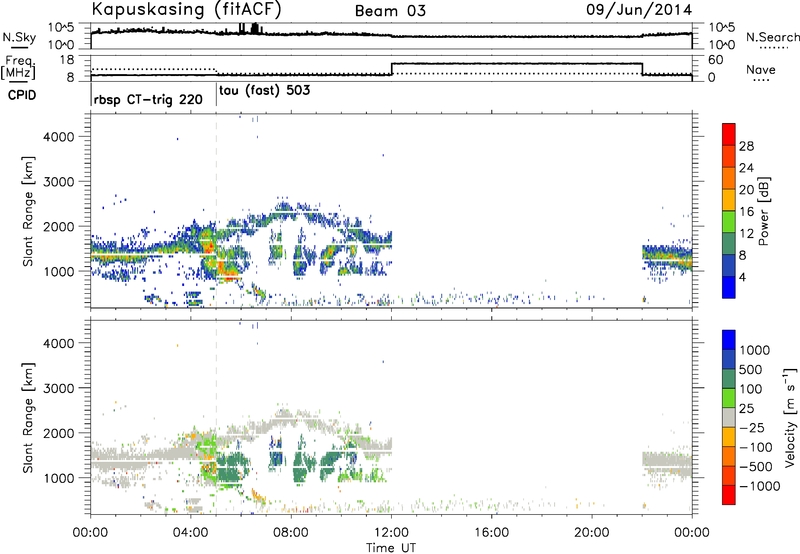Click the power panel Slant Range [km] label
This screenshot has width=800, height=554.
[x=28, y=211]
